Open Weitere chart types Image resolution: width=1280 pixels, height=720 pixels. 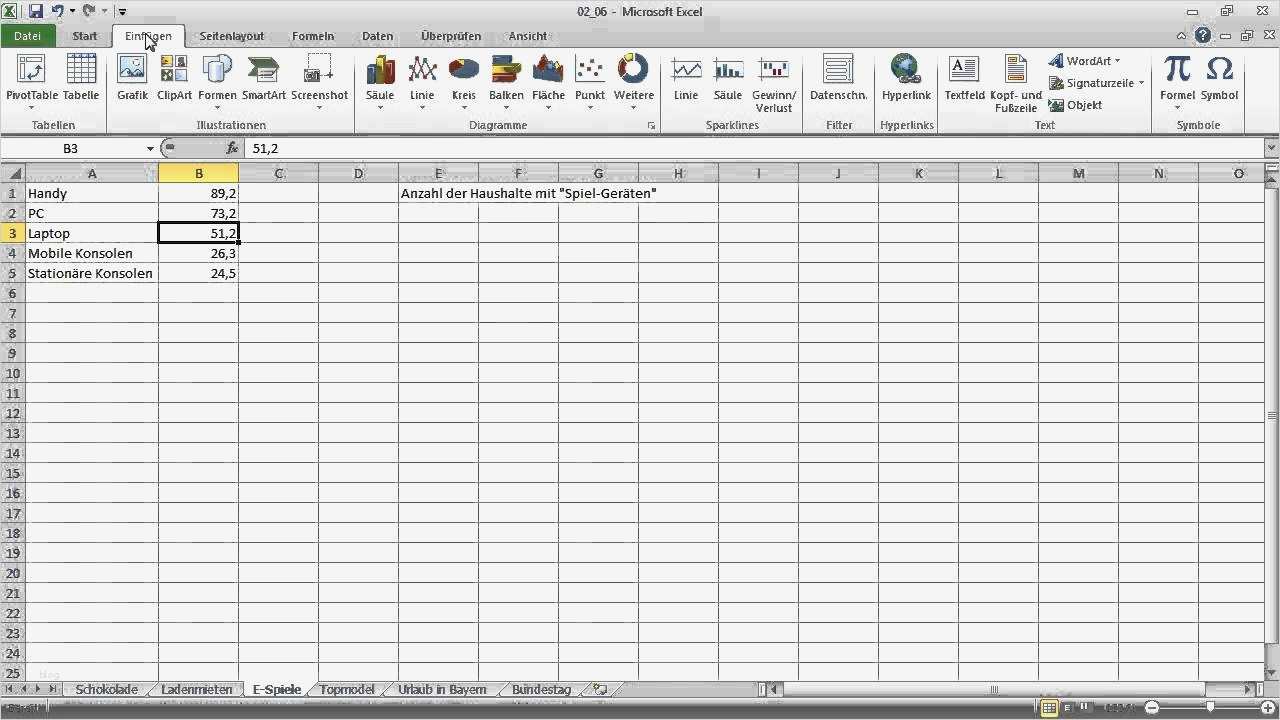tap(634, 80)
